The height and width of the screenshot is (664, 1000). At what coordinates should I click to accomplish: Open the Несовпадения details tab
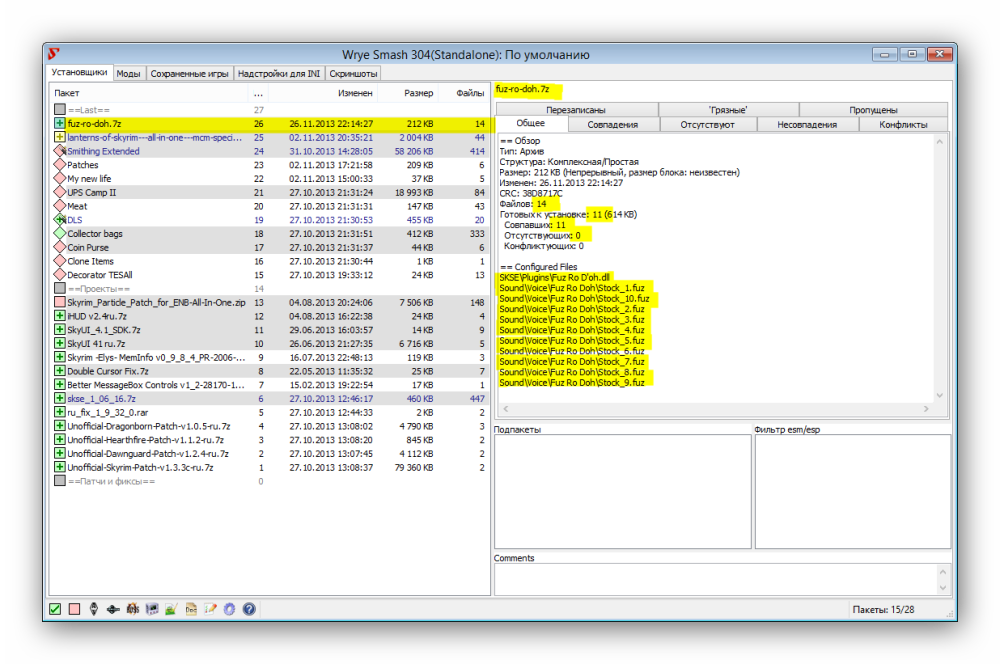click(807, 124)
